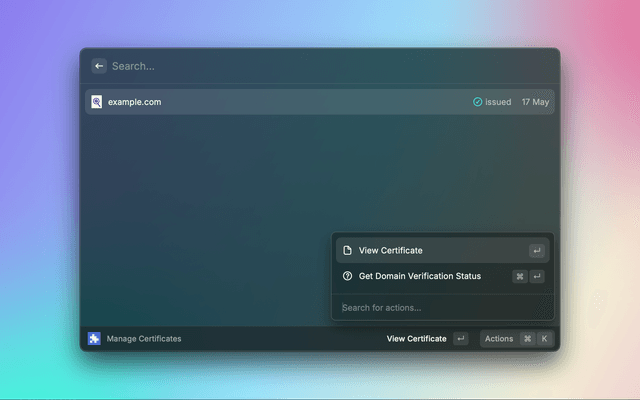Click the Command key badge in Domain Verification row

coord(520,276)
